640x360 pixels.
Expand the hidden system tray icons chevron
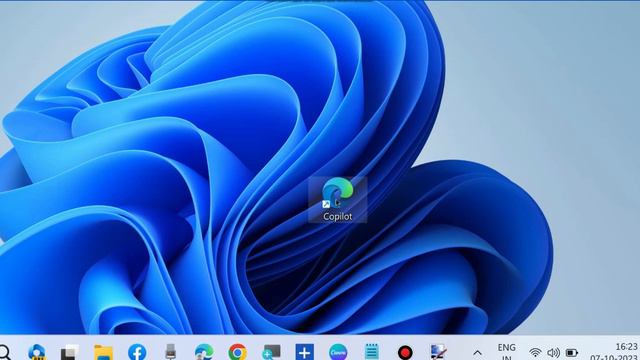478,352
